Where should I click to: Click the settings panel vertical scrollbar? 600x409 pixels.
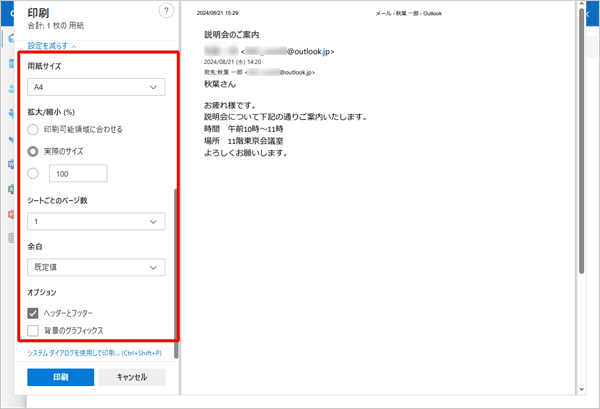tap(176, 274)
